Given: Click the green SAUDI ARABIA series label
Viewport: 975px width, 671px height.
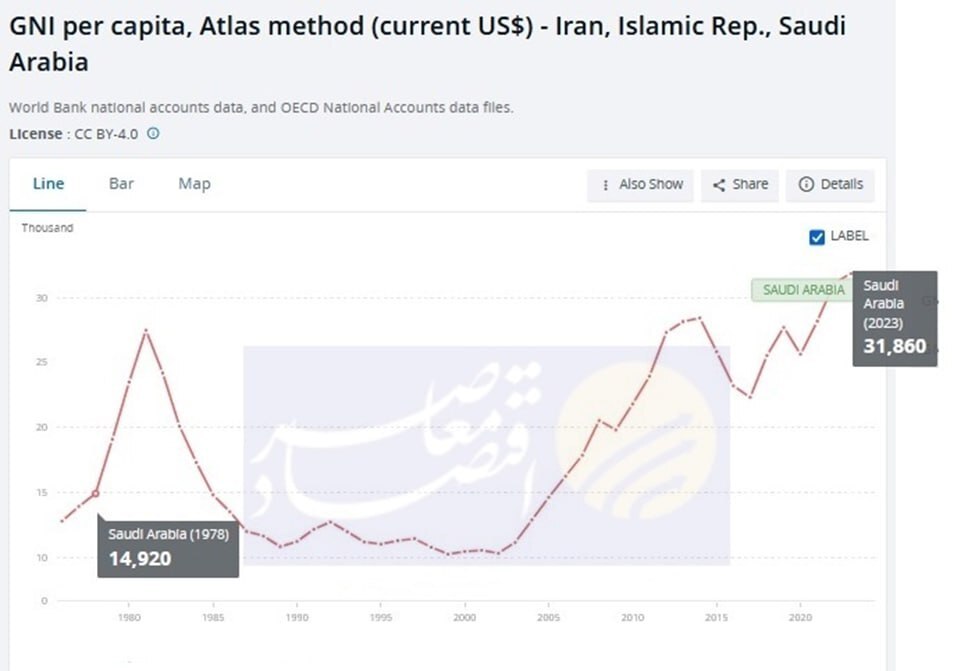Looking at the screenshot, I should tap(803, 290).
